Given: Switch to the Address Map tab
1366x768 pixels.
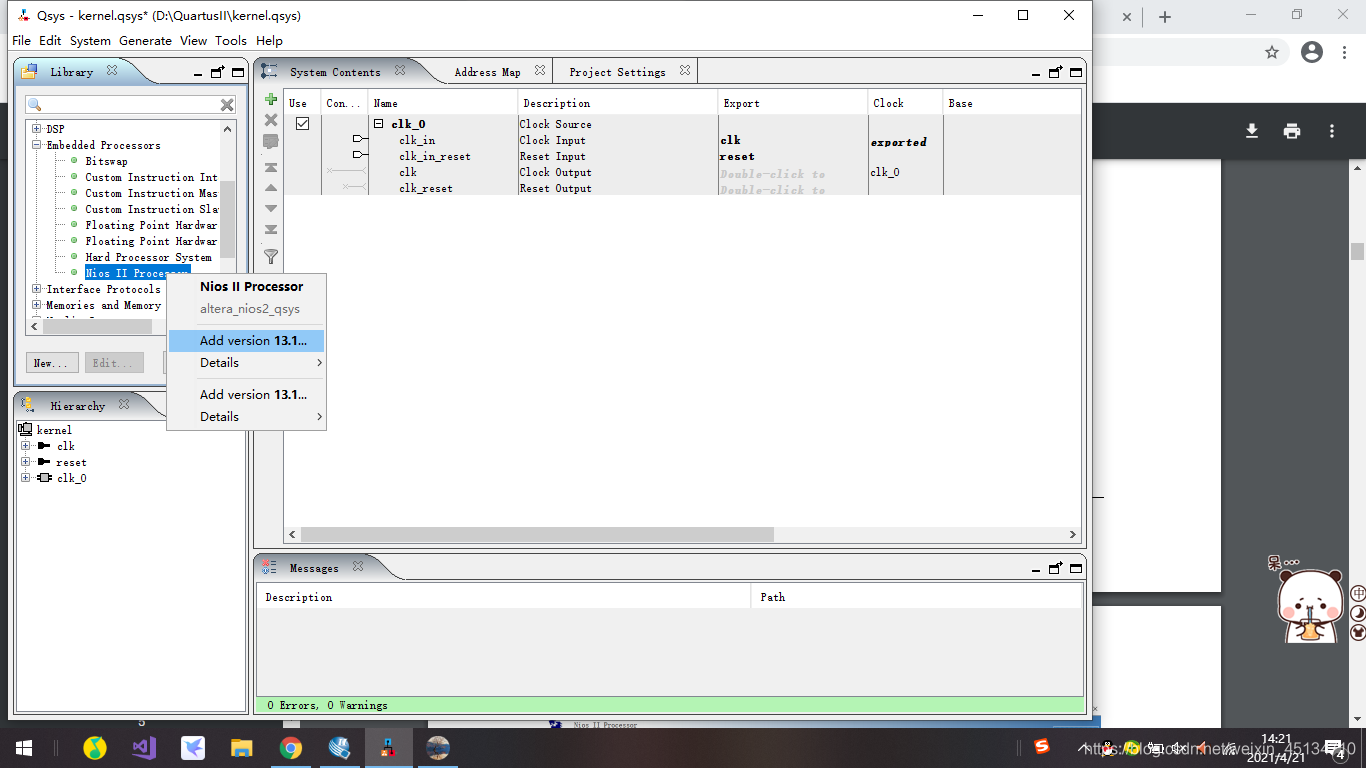Looking at the screenshot, I should click(487, 72).
